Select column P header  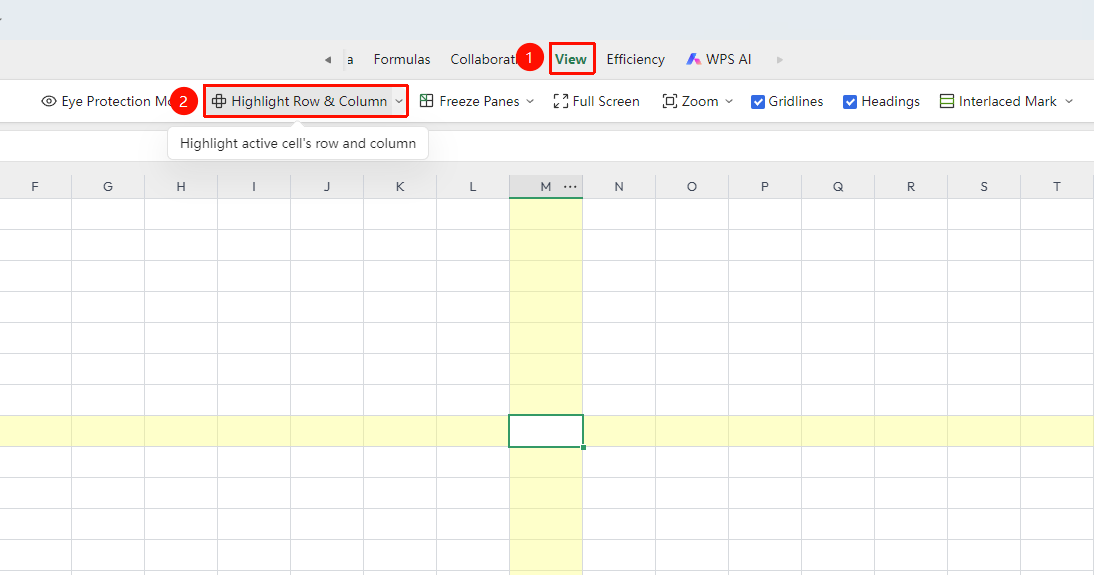tap(765, 186)
